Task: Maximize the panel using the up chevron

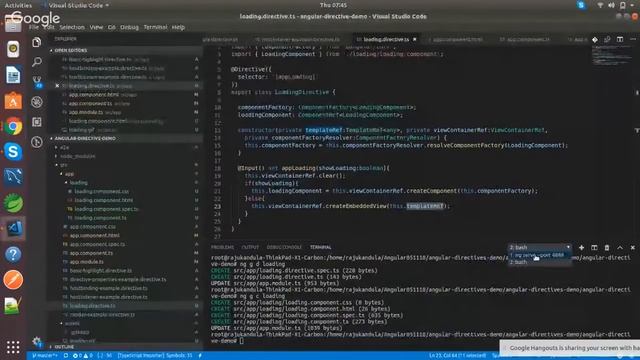Action: click(x=620, y=247)
